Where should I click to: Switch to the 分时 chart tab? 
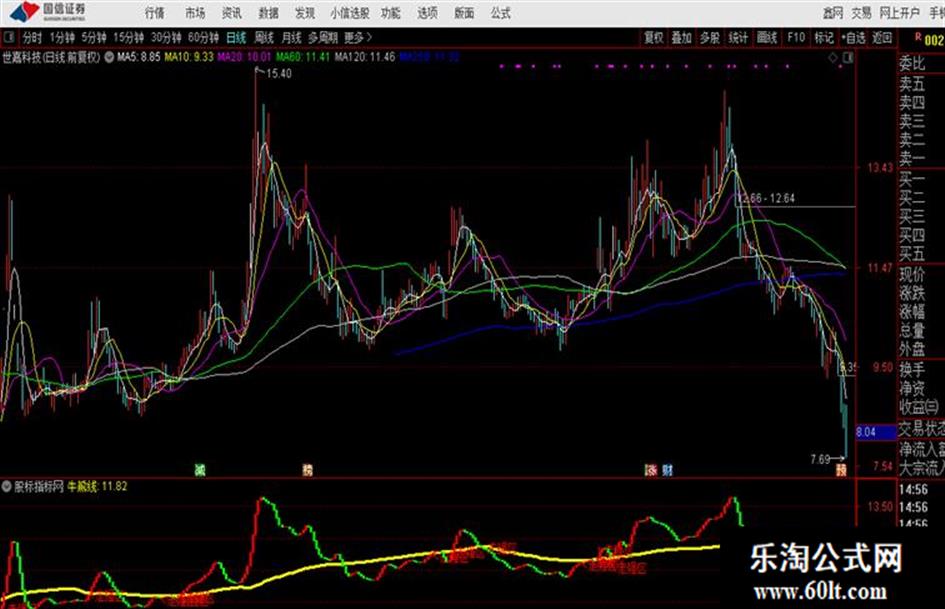[x=33, y=37]
